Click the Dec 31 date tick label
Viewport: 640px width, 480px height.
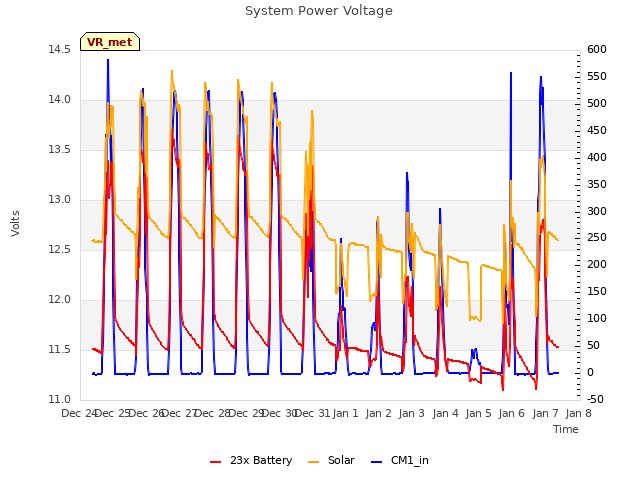pos(313,413)
